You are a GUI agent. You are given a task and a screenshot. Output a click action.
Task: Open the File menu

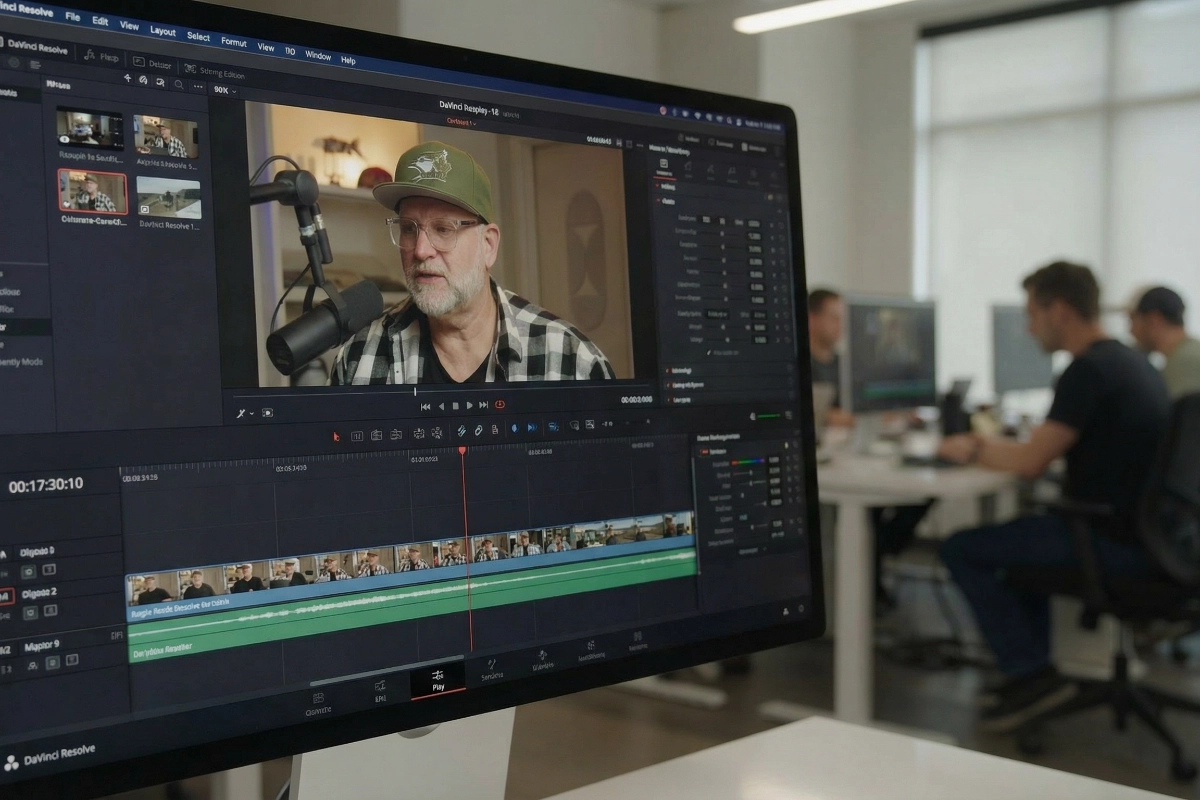coord(72,17)
